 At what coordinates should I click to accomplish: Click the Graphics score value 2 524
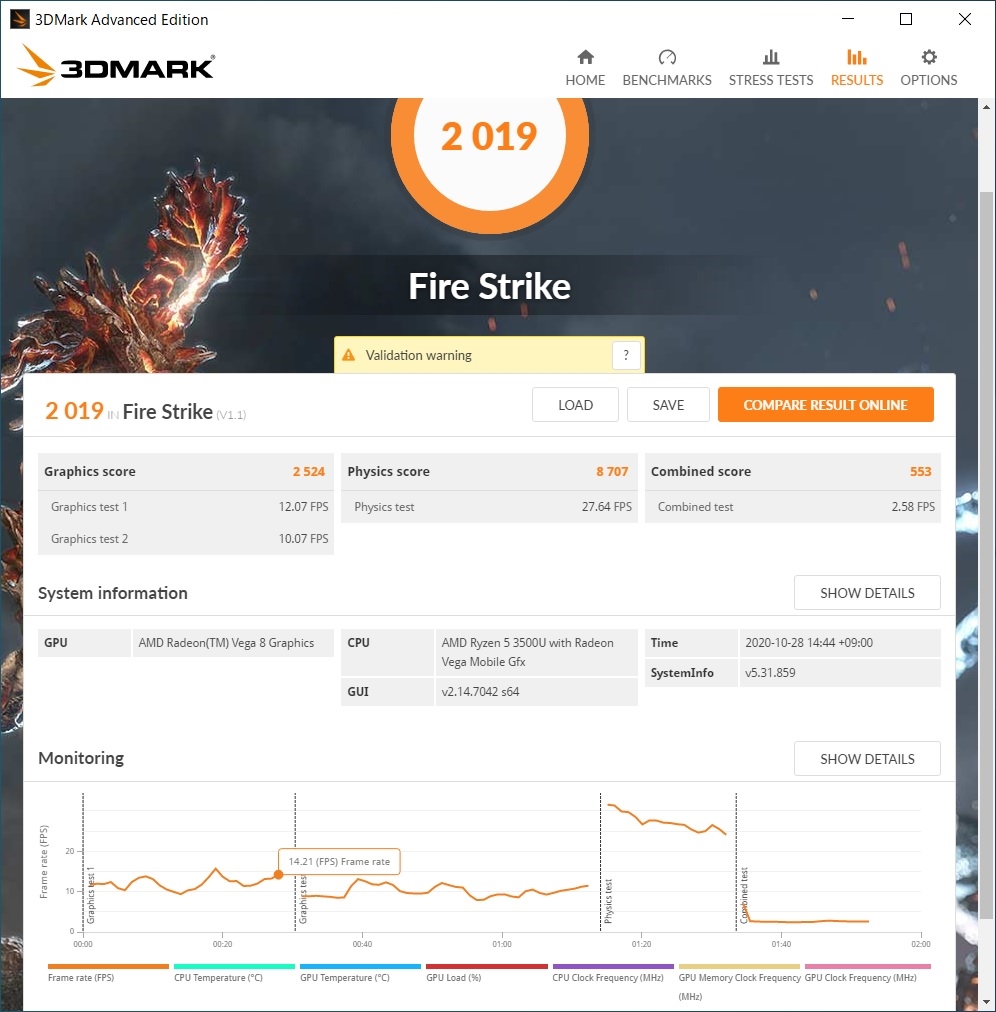309,471
